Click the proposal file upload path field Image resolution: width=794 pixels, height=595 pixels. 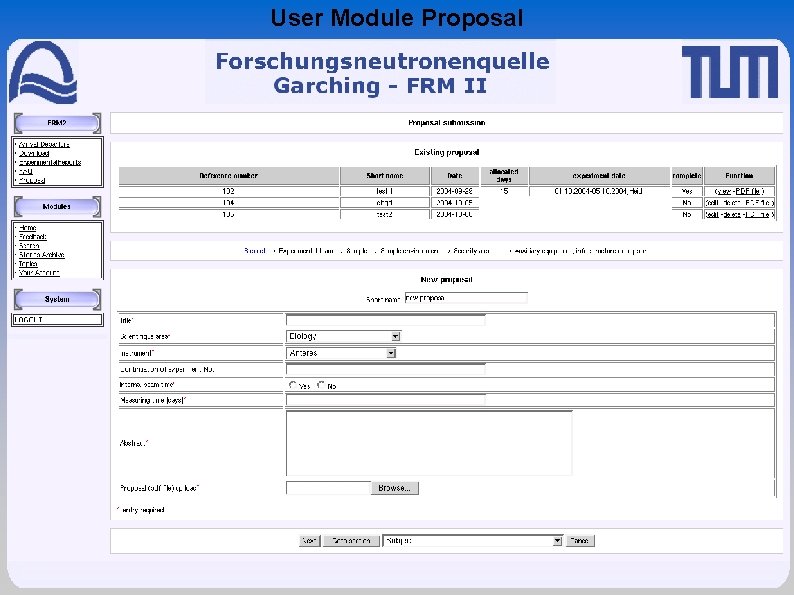coord(329,488)
